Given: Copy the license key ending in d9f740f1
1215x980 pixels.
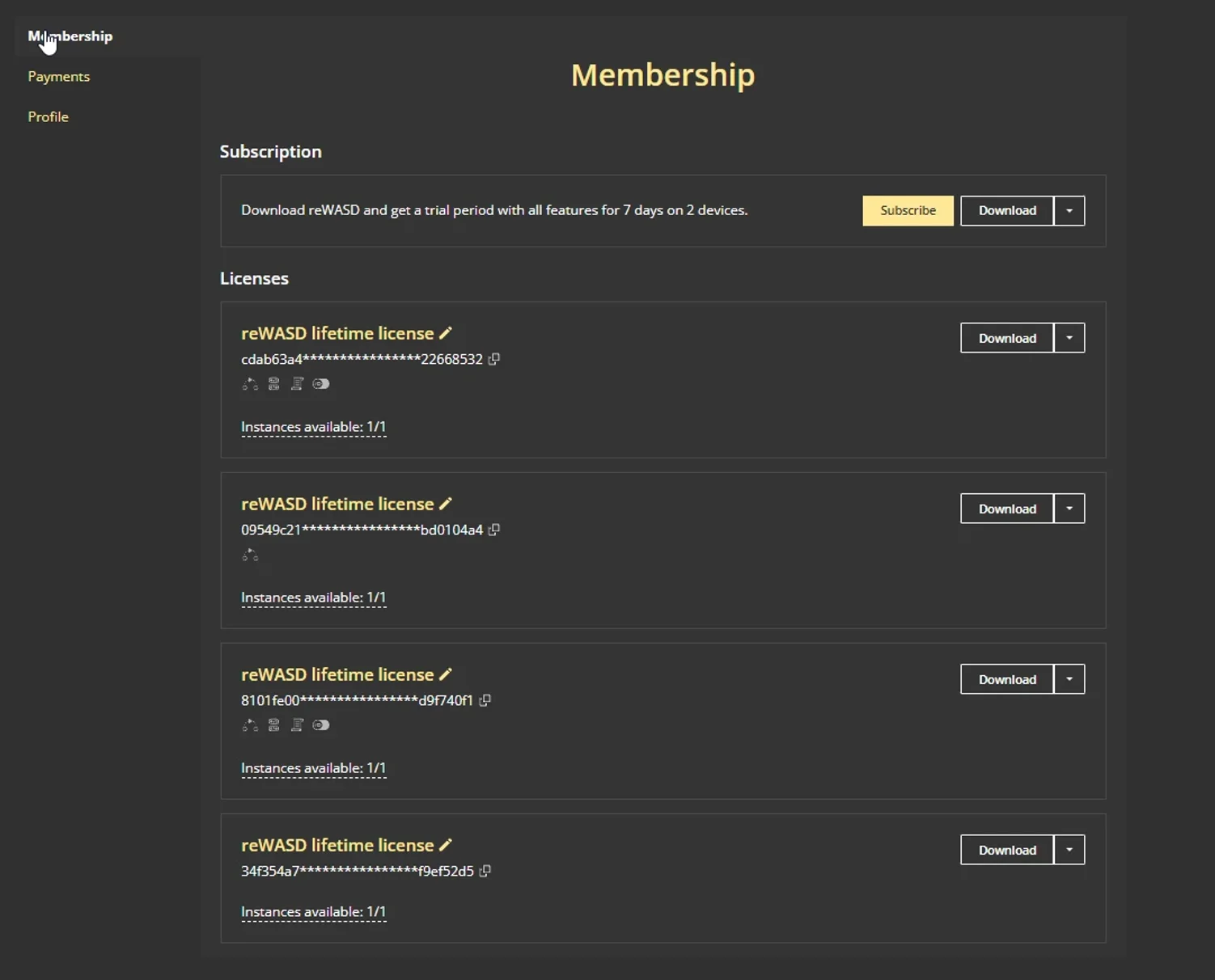Looking at the screenshot, I should [485, 700].
